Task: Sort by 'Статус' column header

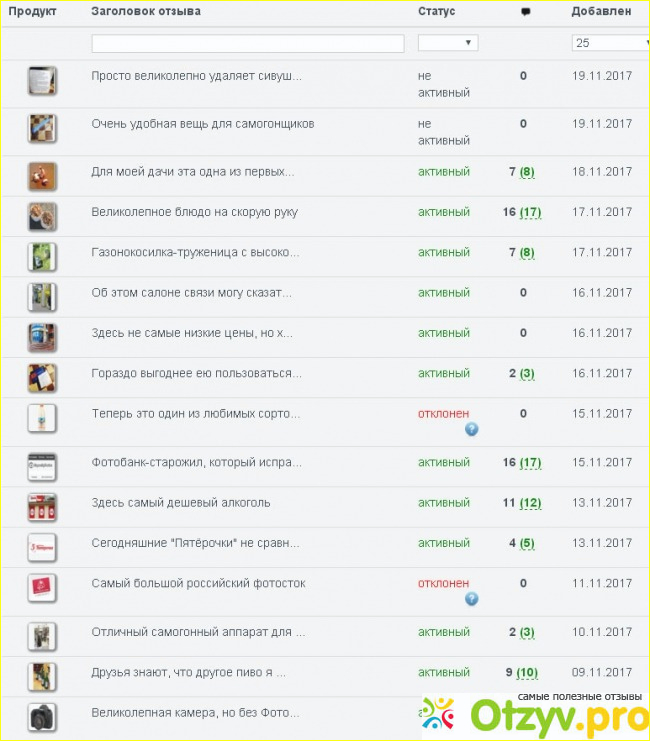Action: pos(436,12)
